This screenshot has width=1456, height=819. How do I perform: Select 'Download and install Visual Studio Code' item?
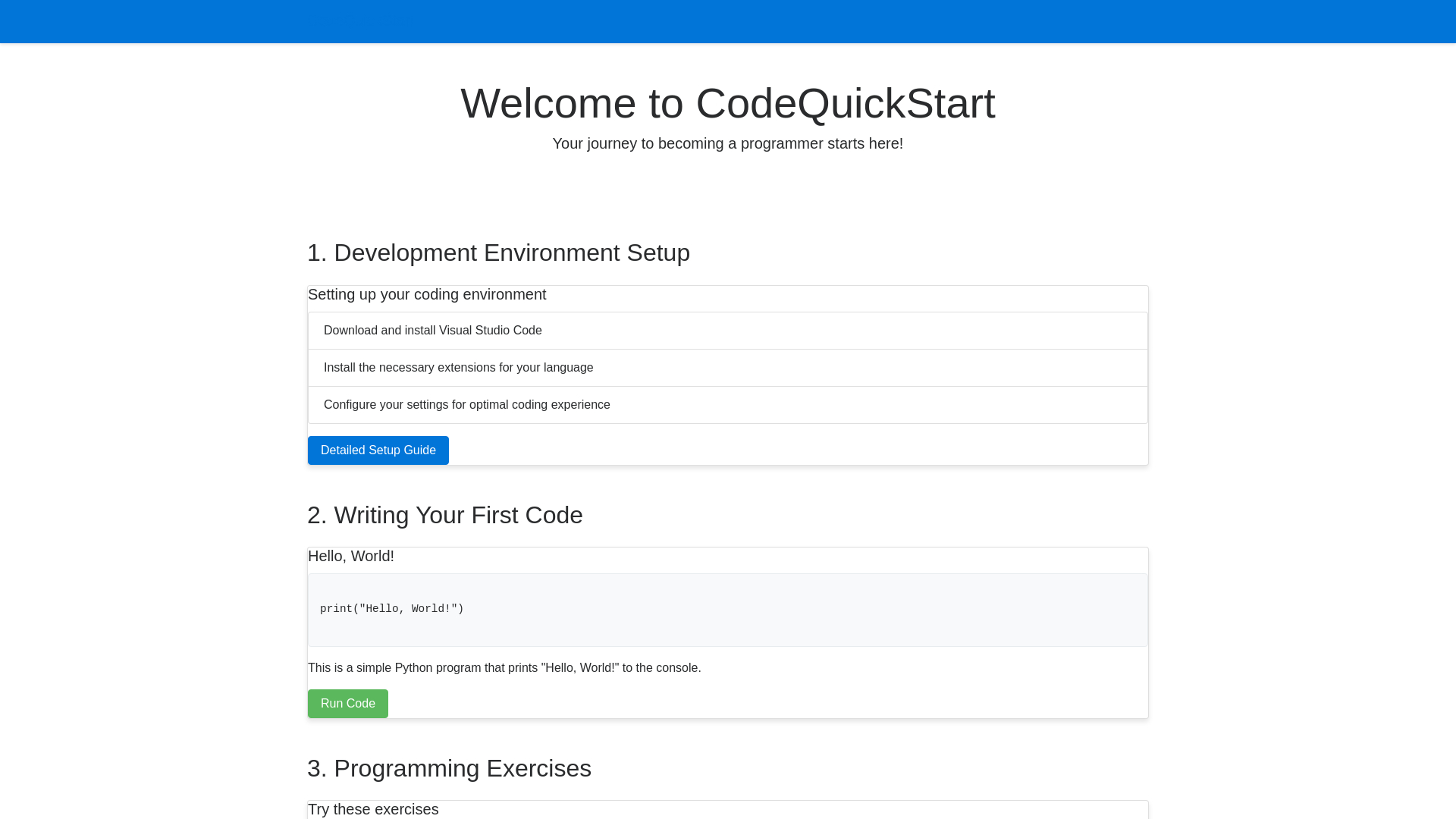coord(432,331)
